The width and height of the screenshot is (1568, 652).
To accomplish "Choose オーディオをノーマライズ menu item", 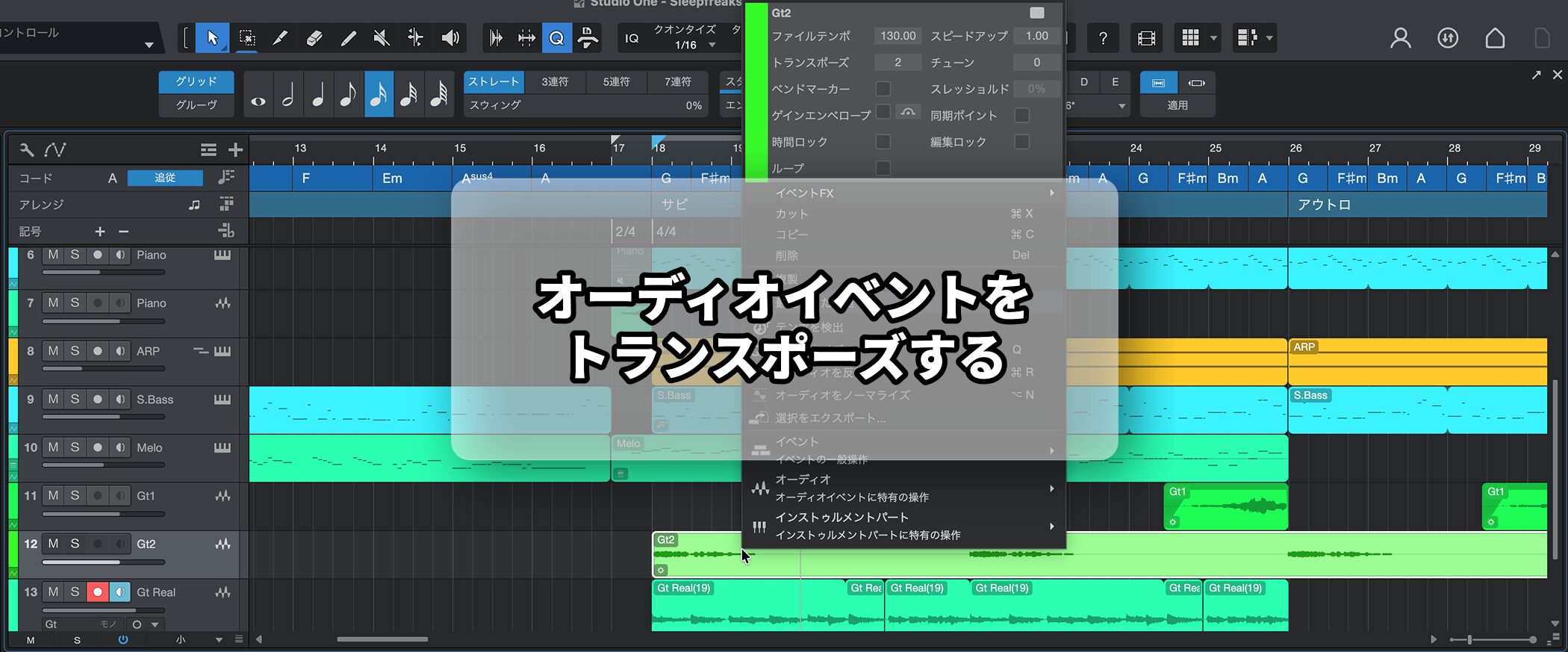I will tap(904, 395).
